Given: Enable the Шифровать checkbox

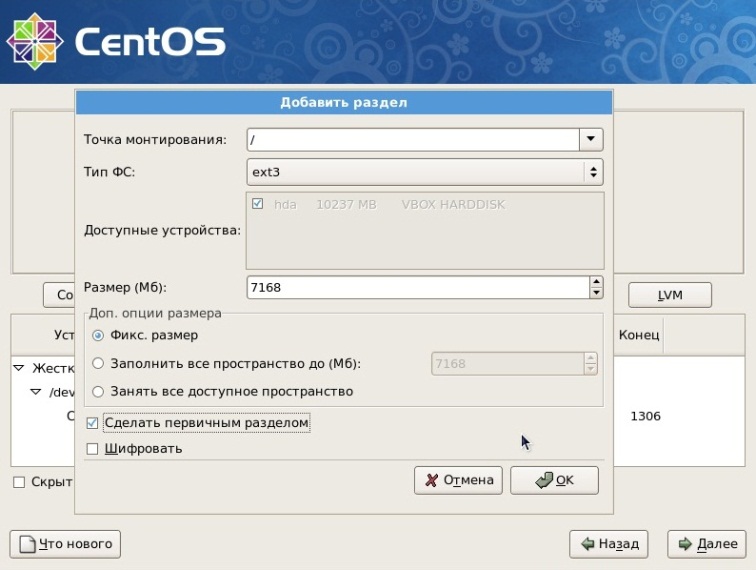Looking at the screenshot, I should click(x=92, y=449).
